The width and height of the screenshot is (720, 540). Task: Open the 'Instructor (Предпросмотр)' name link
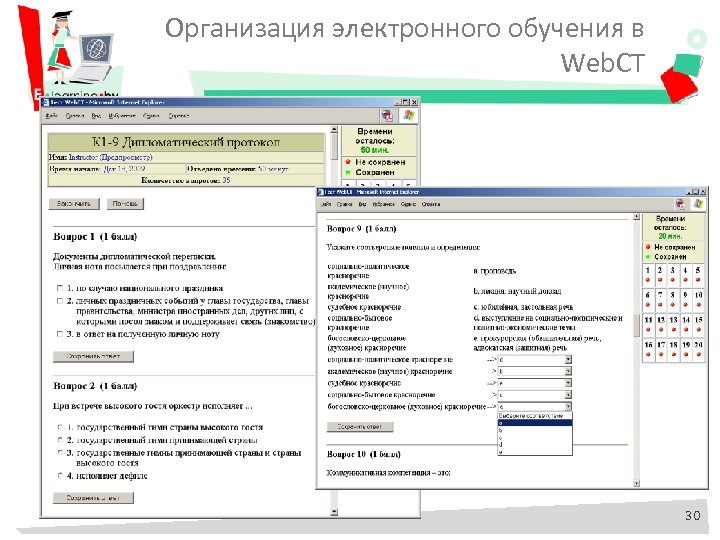pyautogui.click(x=110, y=157)
